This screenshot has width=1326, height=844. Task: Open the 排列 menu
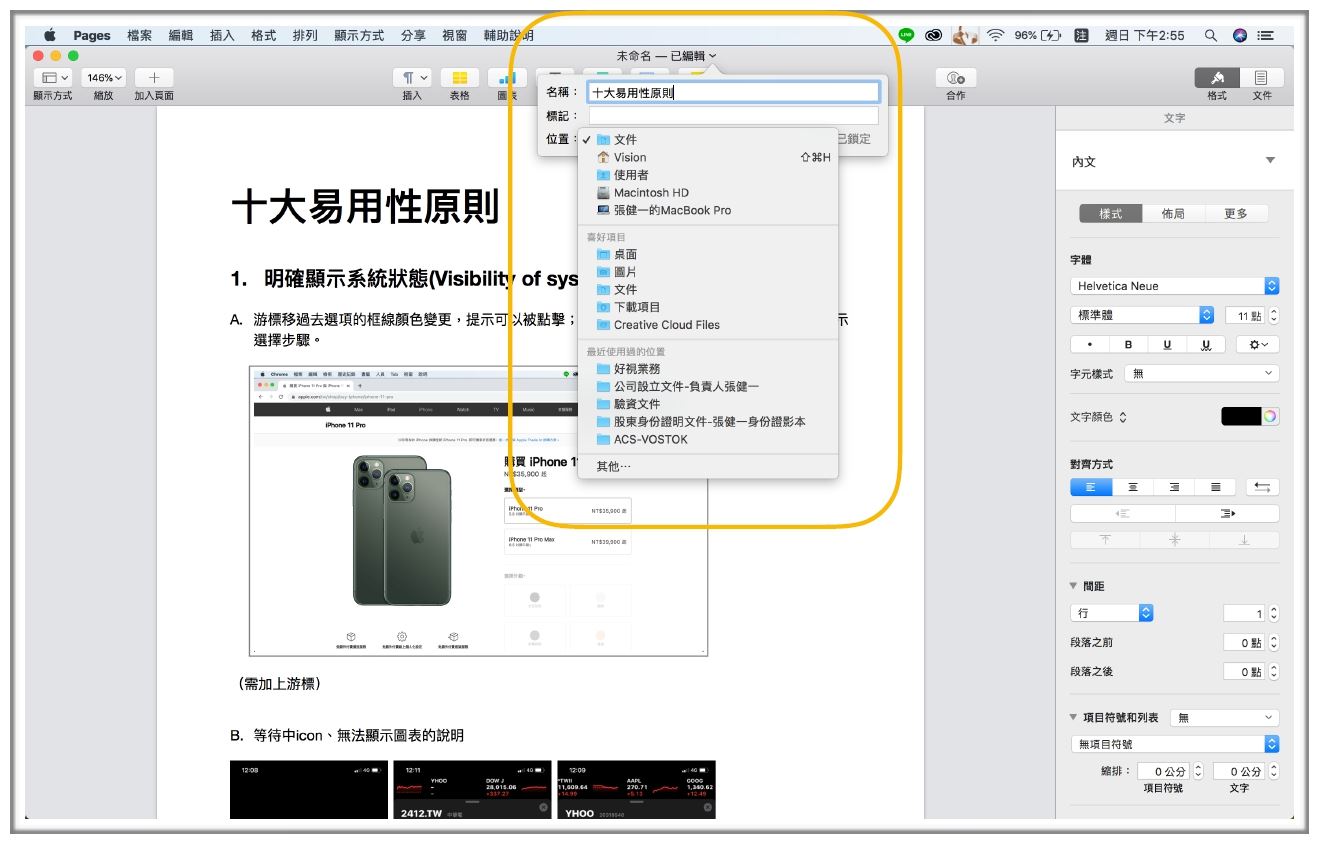[x=305, y=35]
